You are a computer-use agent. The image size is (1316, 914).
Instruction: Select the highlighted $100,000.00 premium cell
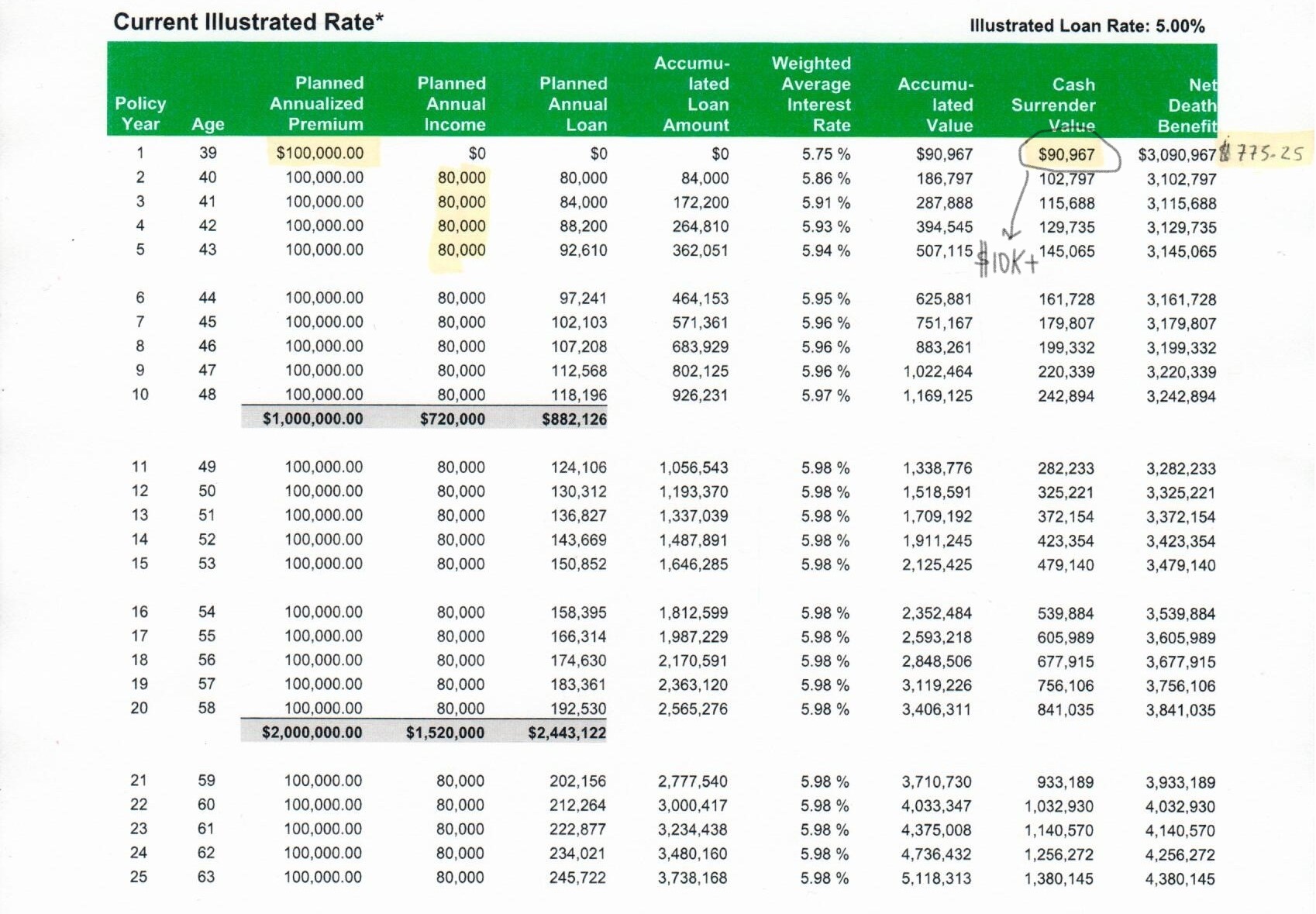[320, 153]
